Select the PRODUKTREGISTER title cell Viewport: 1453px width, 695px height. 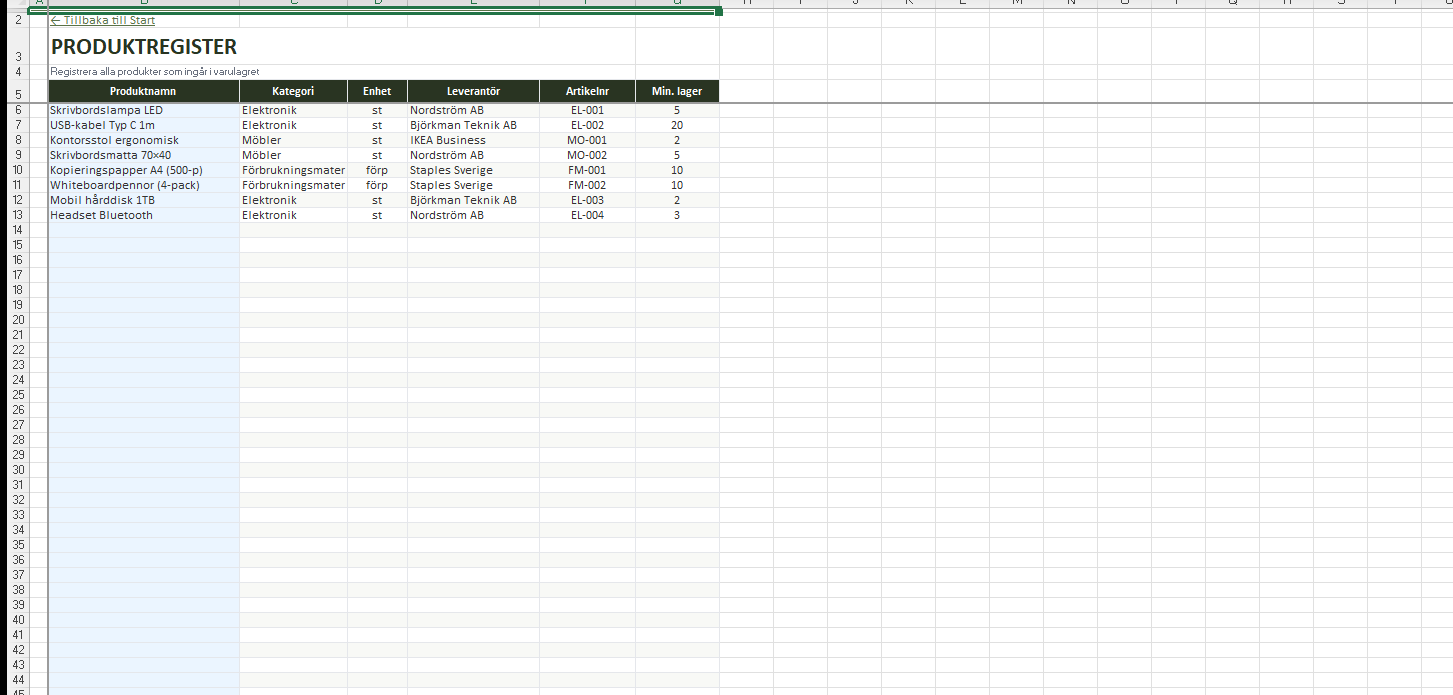click(143, 46)
